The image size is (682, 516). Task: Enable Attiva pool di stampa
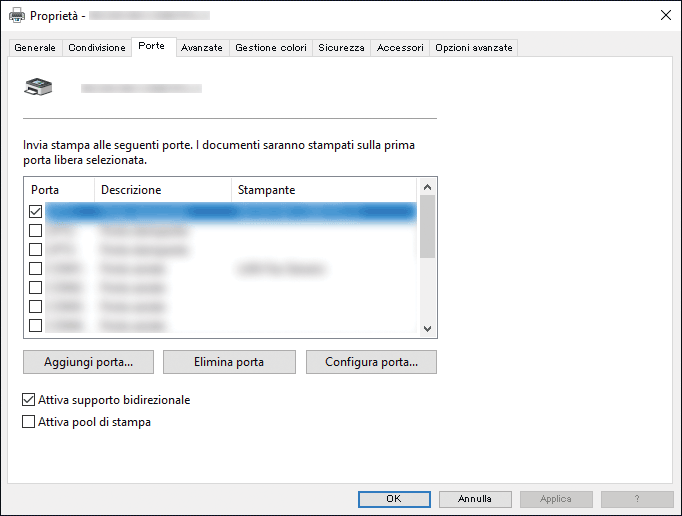[28, 422]
